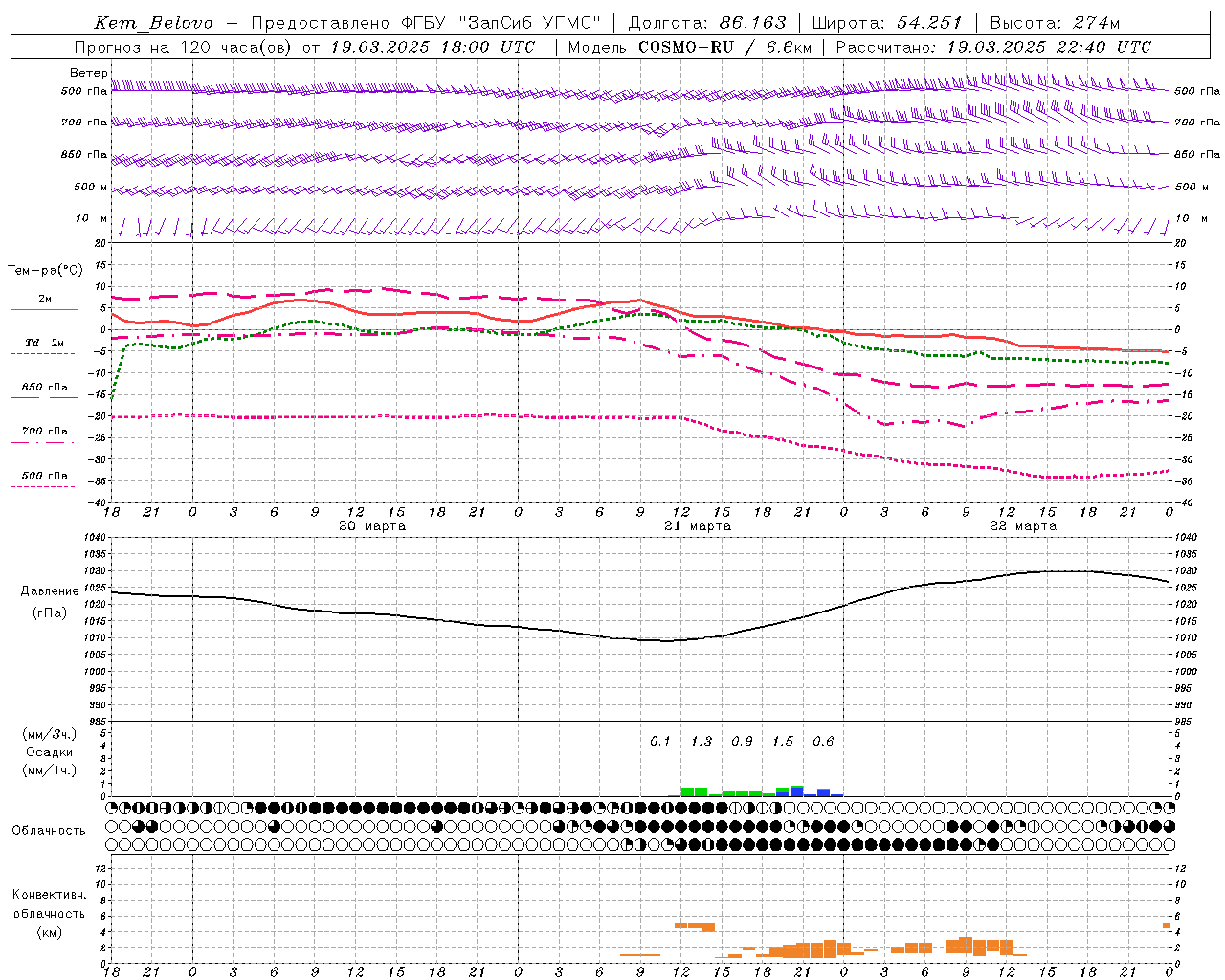Select the 2м temperature legend entry
This screenshot has width=1225, height=980.
[45, 300]
